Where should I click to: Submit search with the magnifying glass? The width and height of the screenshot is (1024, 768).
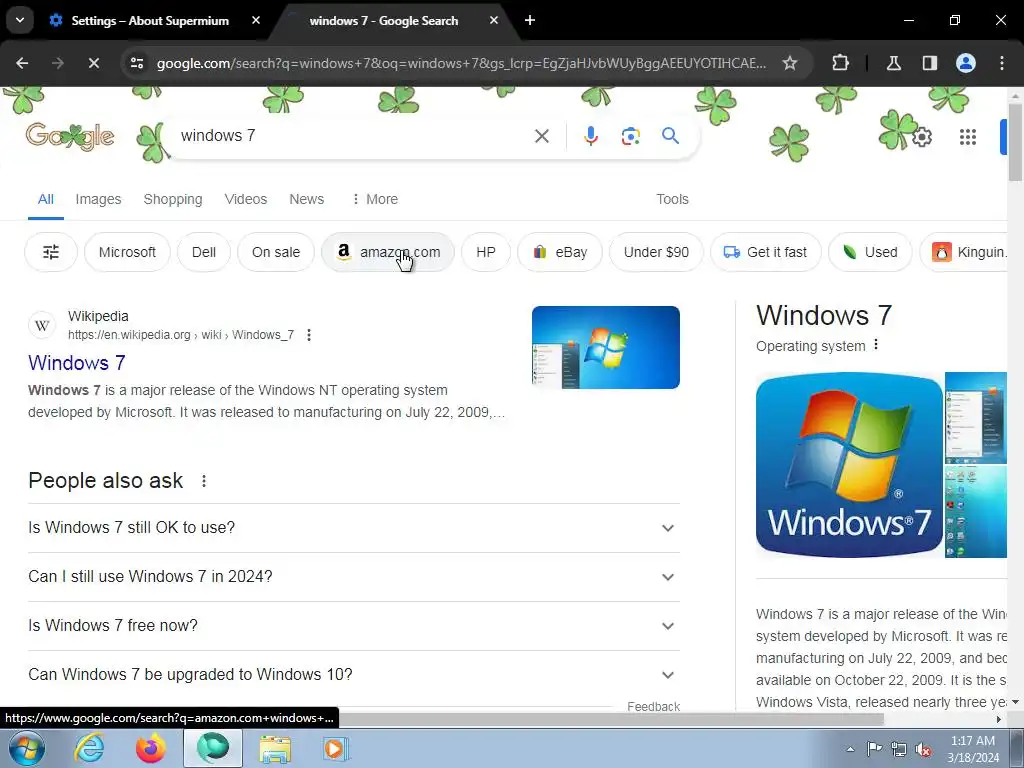(670, 136)
